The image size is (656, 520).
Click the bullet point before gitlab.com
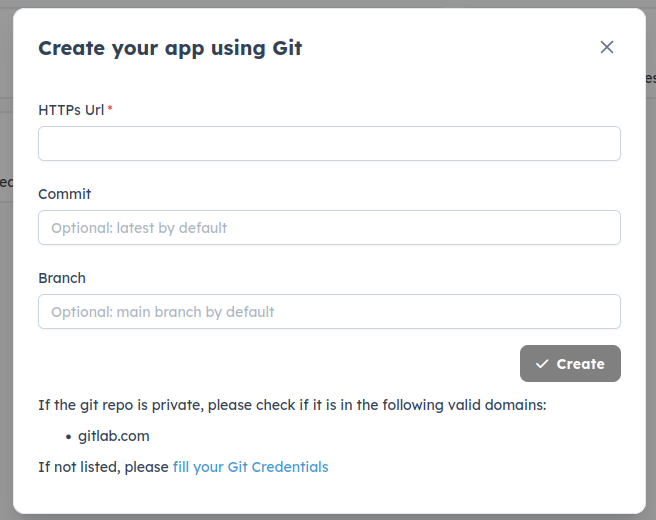click(x=68, y=437)
